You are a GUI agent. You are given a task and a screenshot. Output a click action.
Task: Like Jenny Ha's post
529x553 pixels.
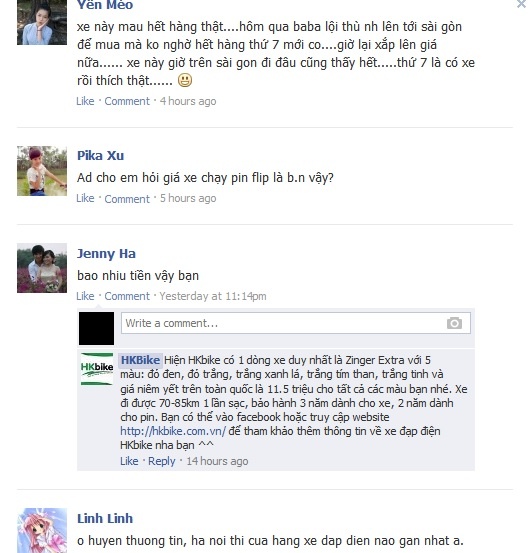tap(85, 296)
